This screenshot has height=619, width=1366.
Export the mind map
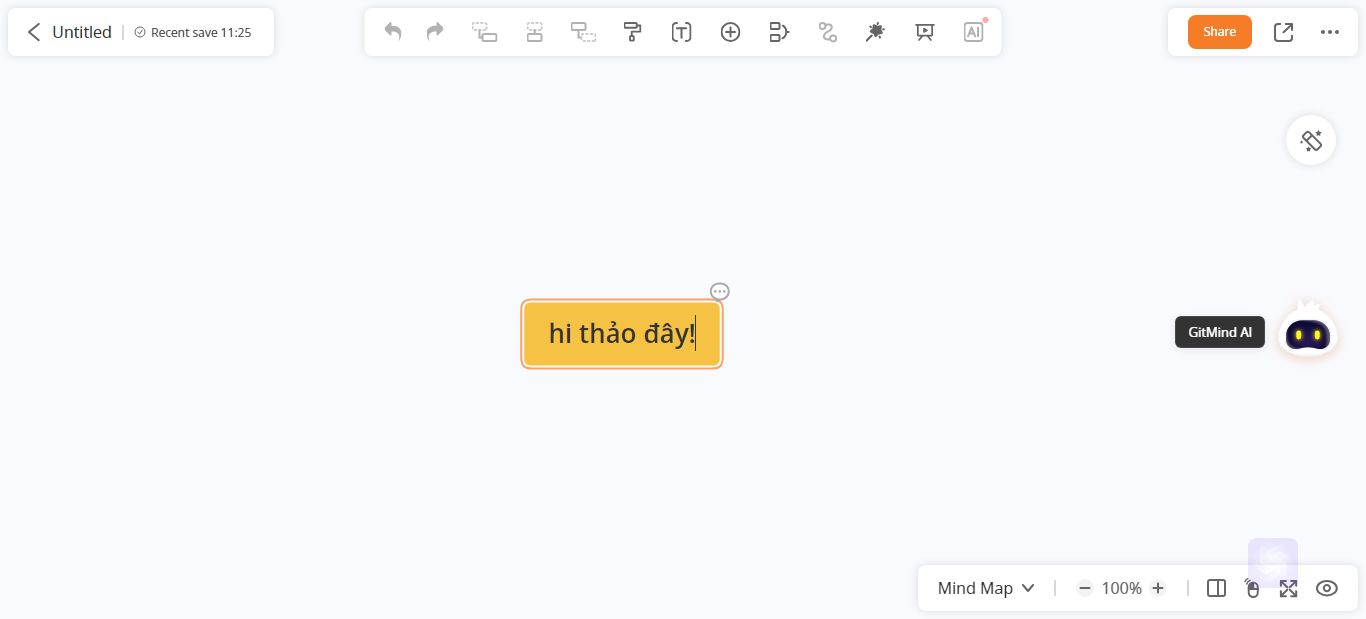pyautogui.click(x=1283, y=32)
